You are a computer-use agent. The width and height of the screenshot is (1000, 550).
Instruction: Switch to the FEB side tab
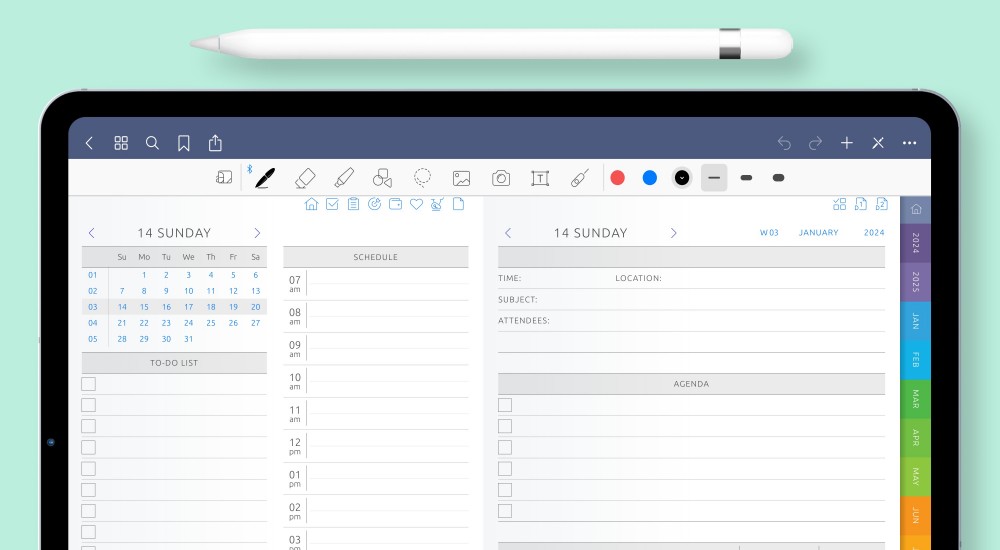click(x=915, y=360)
